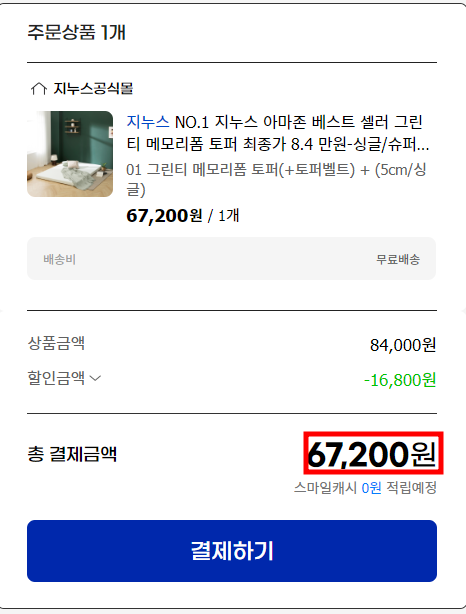This screenshot has height=614, width=466.
Task: Click the green -16,800원 discount amount
Action: tap(400, 380)
